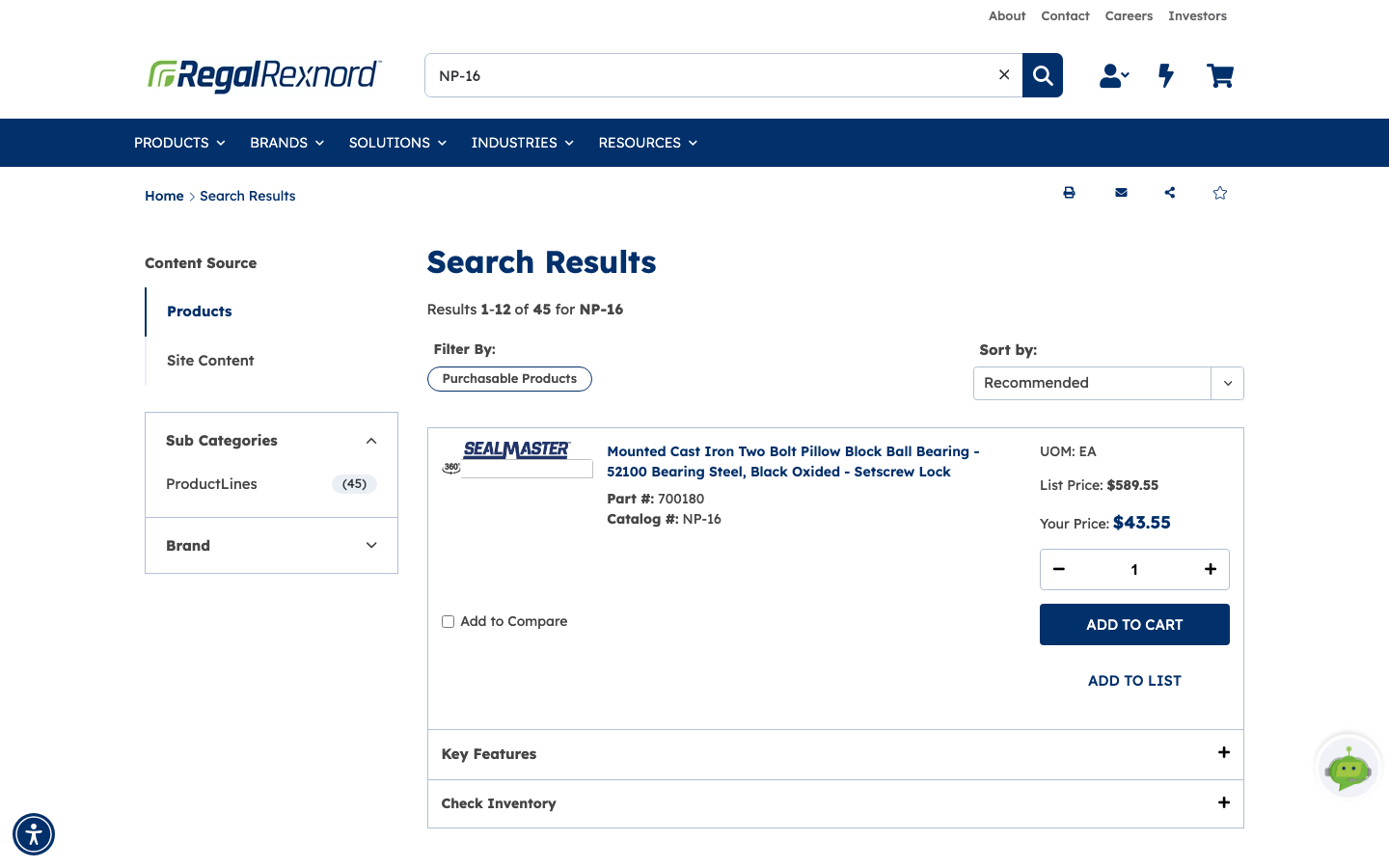Click the print page icon
This screenshot has width=1389, height=868.
pos(1069,193)
